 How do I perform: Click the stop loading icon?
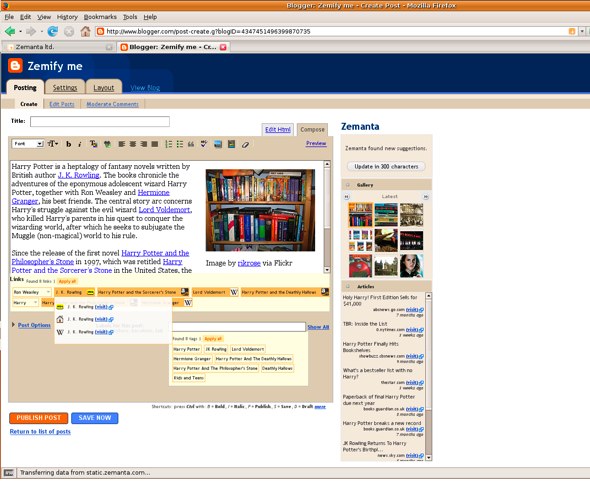click(69, 31)
